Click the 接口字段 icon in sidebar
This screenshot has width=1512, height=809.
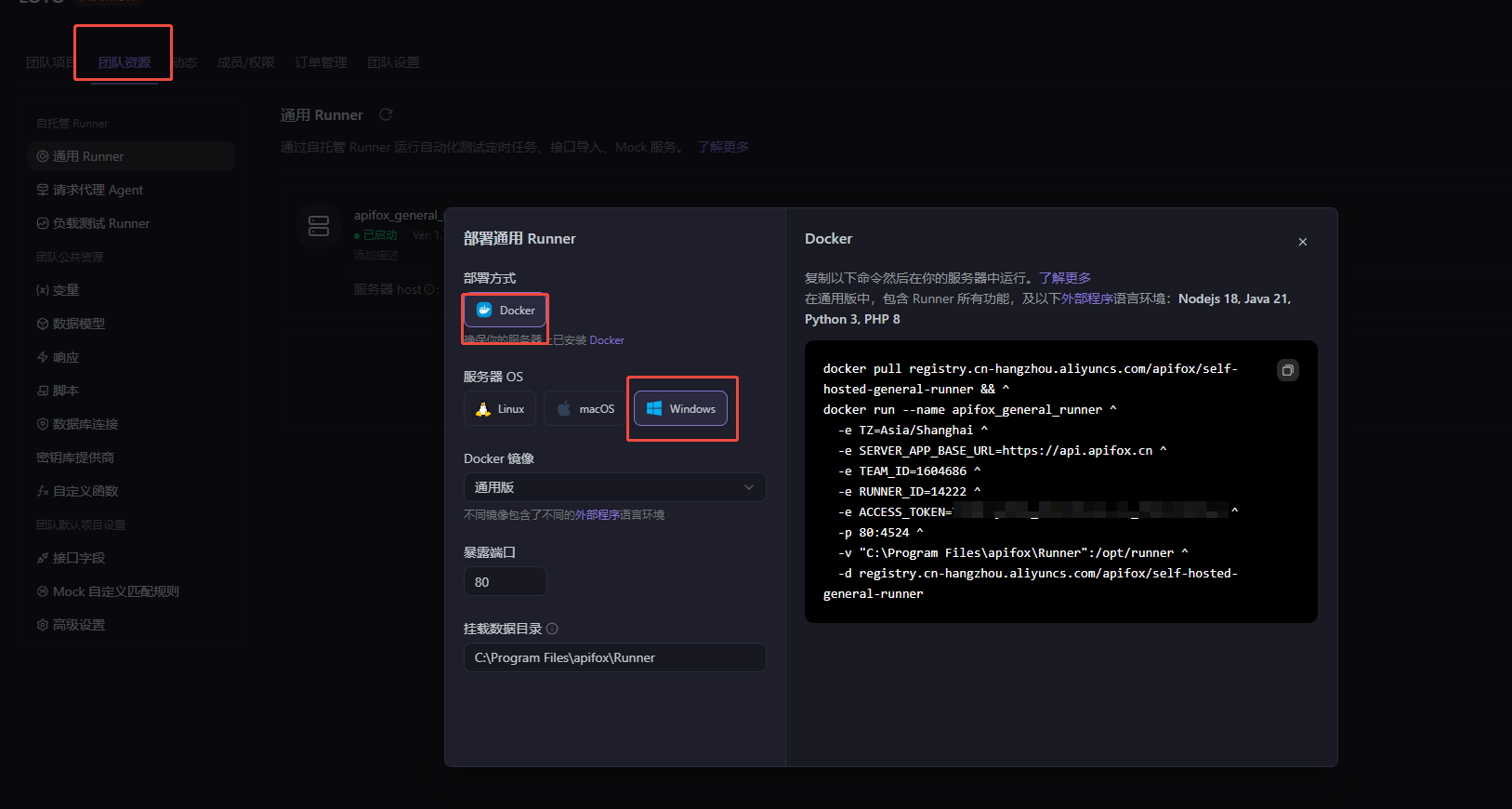pyautogui.click(x=43, y=558)
